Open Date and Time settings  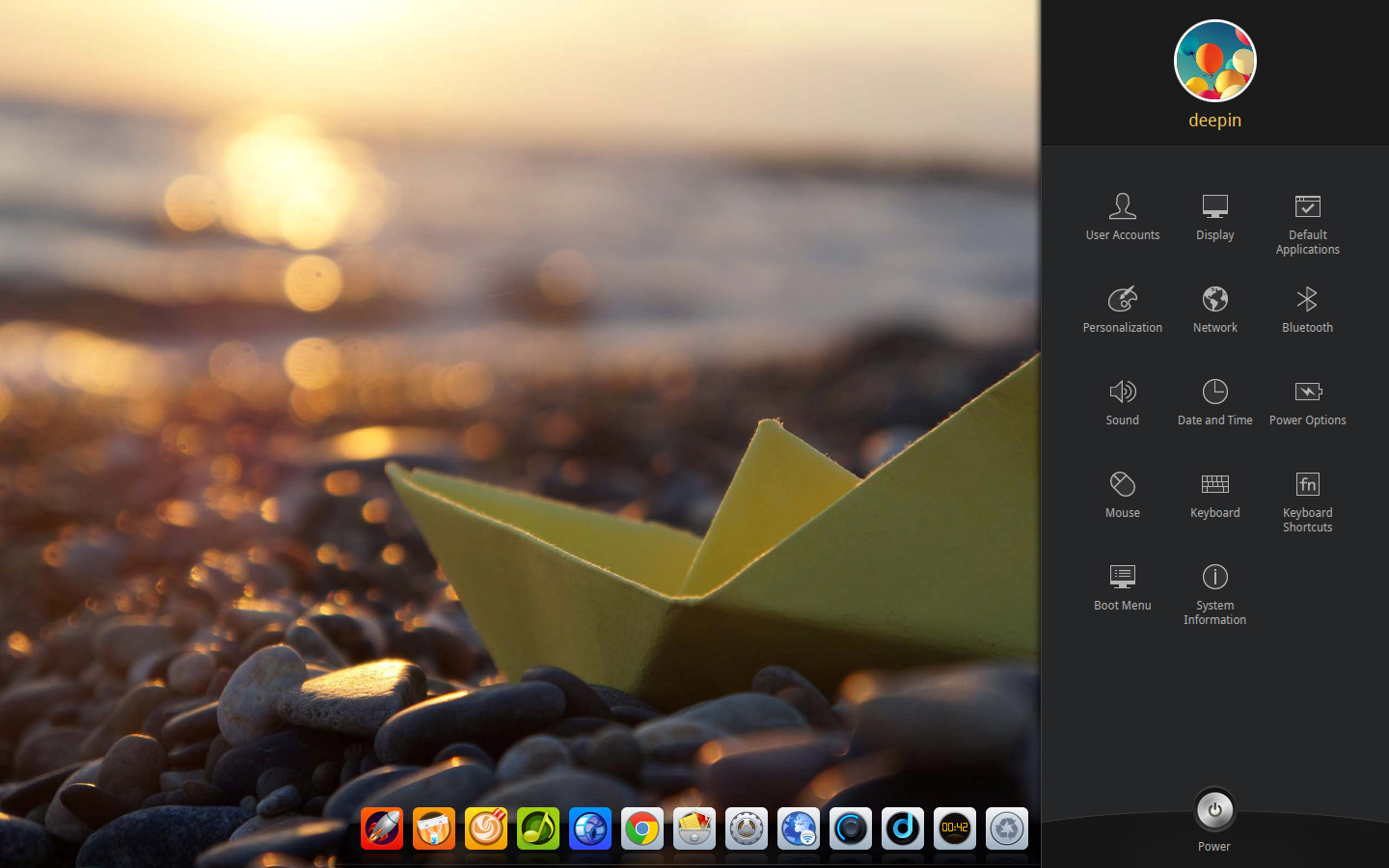click(x=1214, y=402)
